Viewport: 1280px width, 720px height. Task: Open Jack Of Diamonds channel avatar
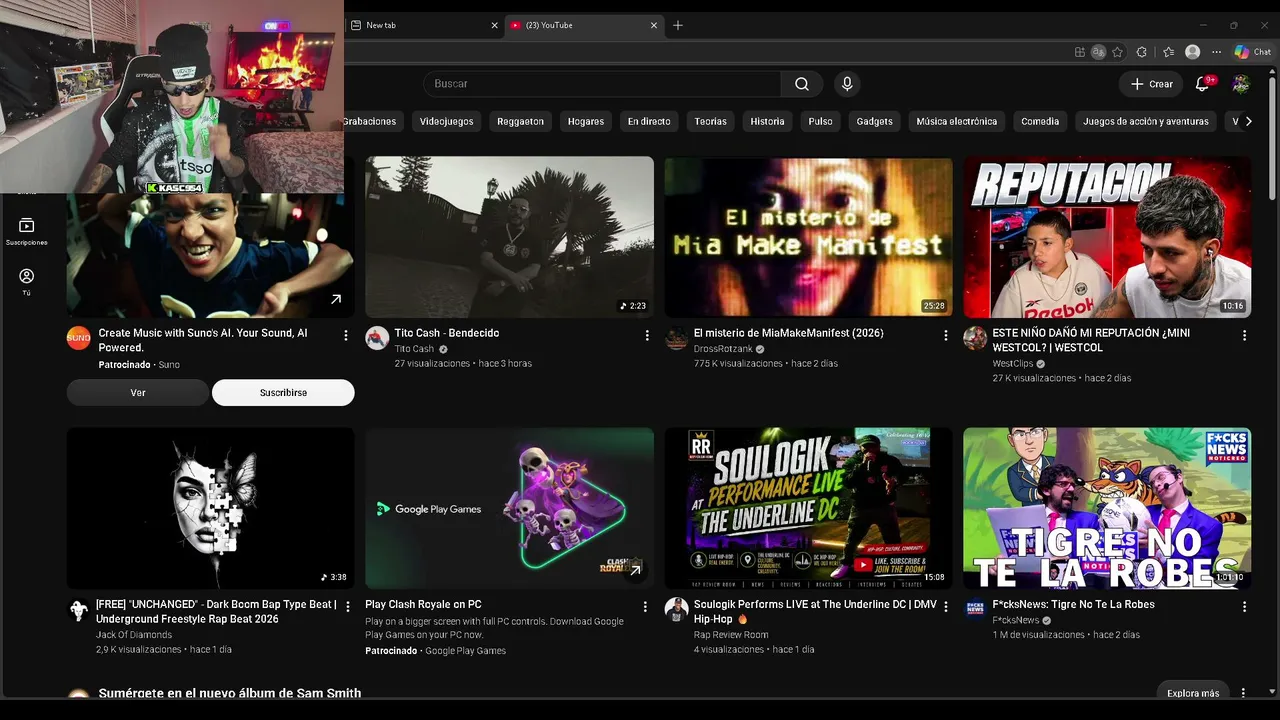point(79,610)
